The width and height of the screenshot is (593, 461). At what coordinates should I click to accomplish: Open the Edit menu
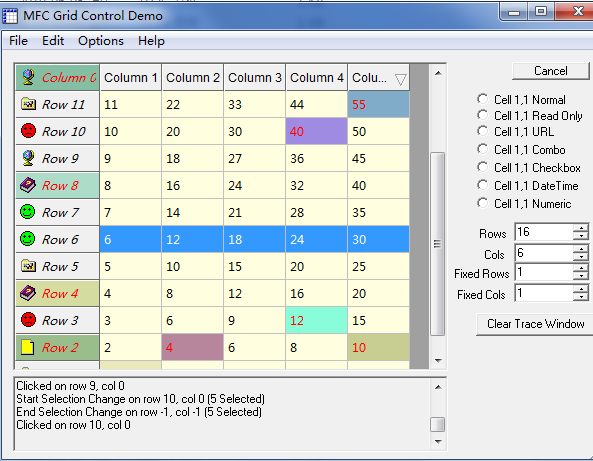click(x=53, y=41)
